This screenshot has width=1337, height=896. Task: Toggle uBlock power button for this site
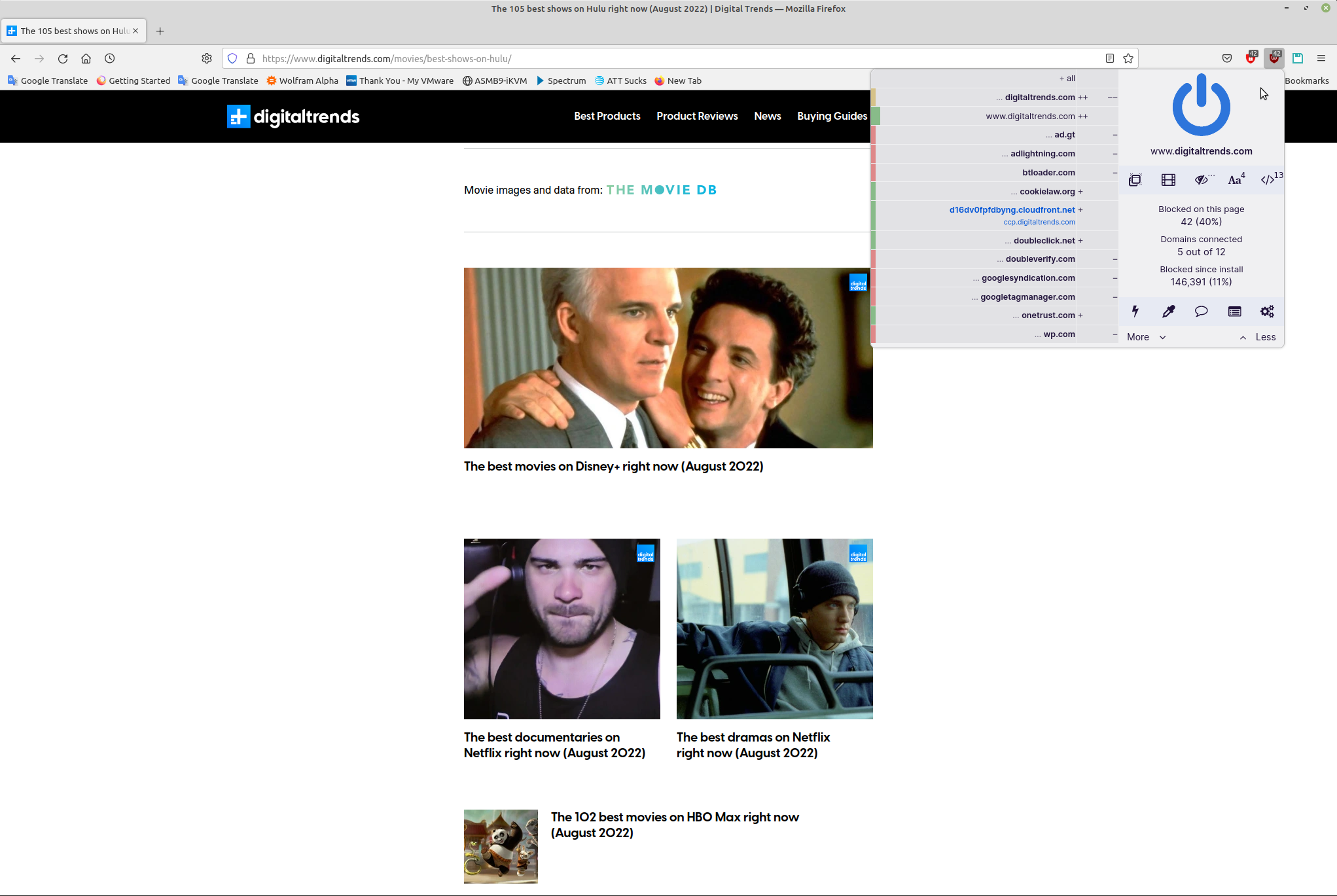[1201, 105]
